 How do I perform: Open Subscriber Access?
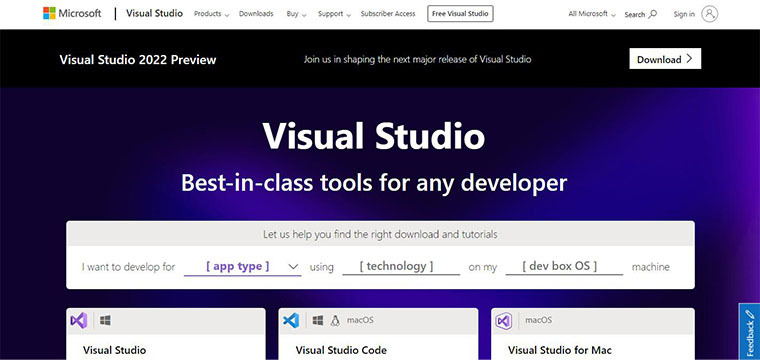coord(388,14)
